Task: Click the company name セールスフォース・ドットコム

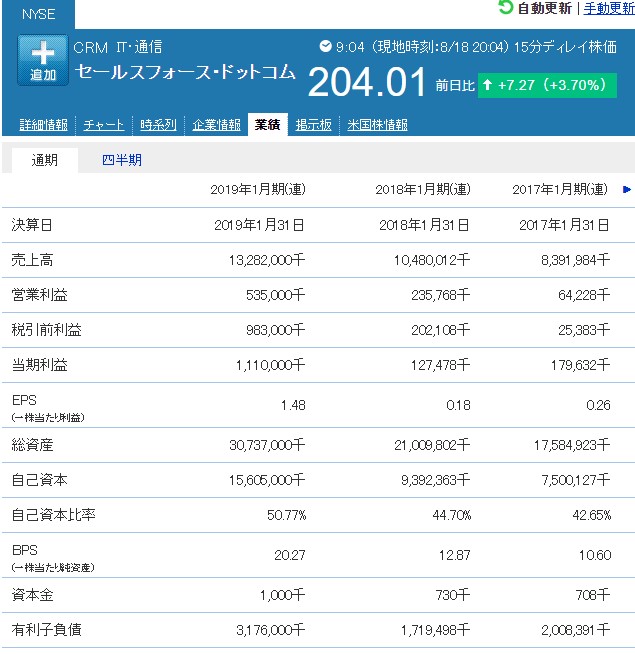Action: pos(185,72)
